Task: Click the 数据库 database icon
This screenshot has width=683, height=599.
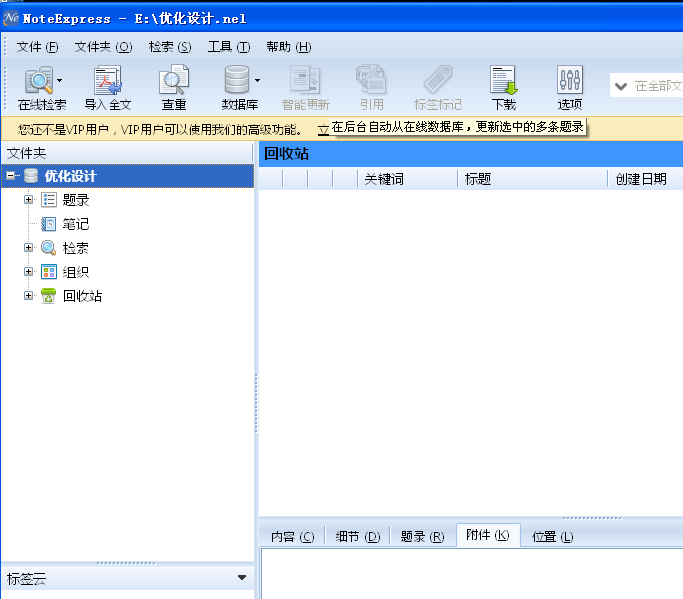Action: pyautogui.click(x=237, y=79)
